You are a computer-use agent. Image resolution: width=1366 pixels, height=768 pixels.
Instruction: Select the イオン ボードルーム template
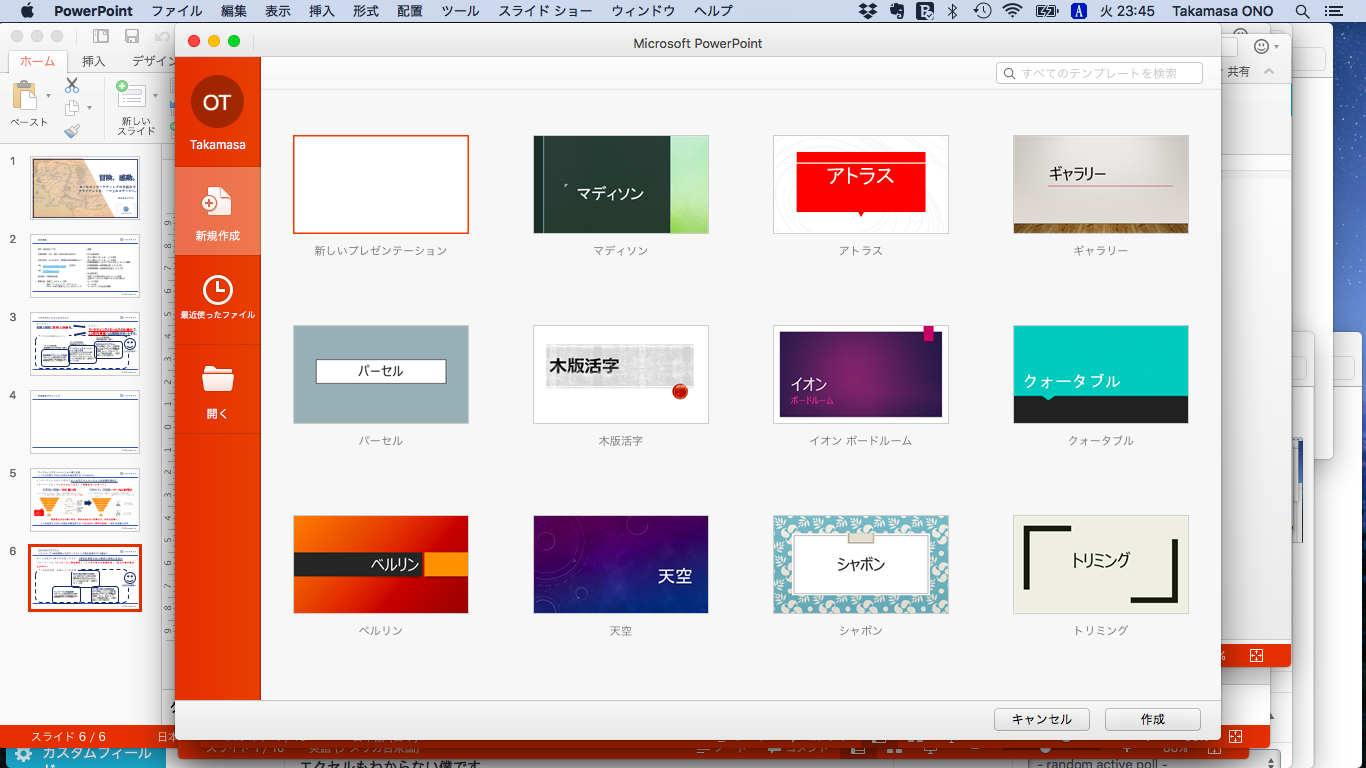point(861,374)
